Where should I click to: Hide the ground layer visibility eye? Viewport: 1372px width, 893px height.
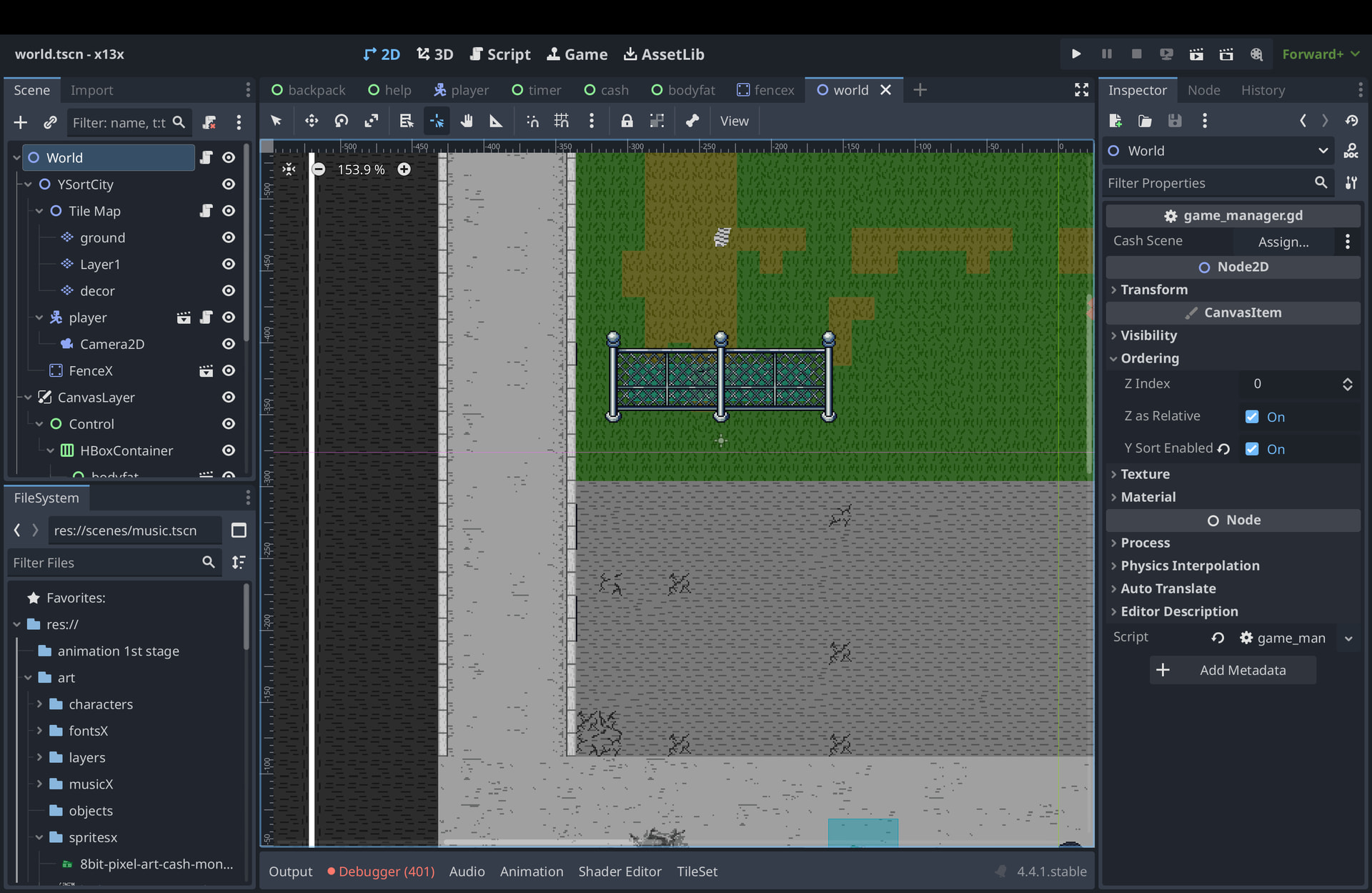coord(229,237)
